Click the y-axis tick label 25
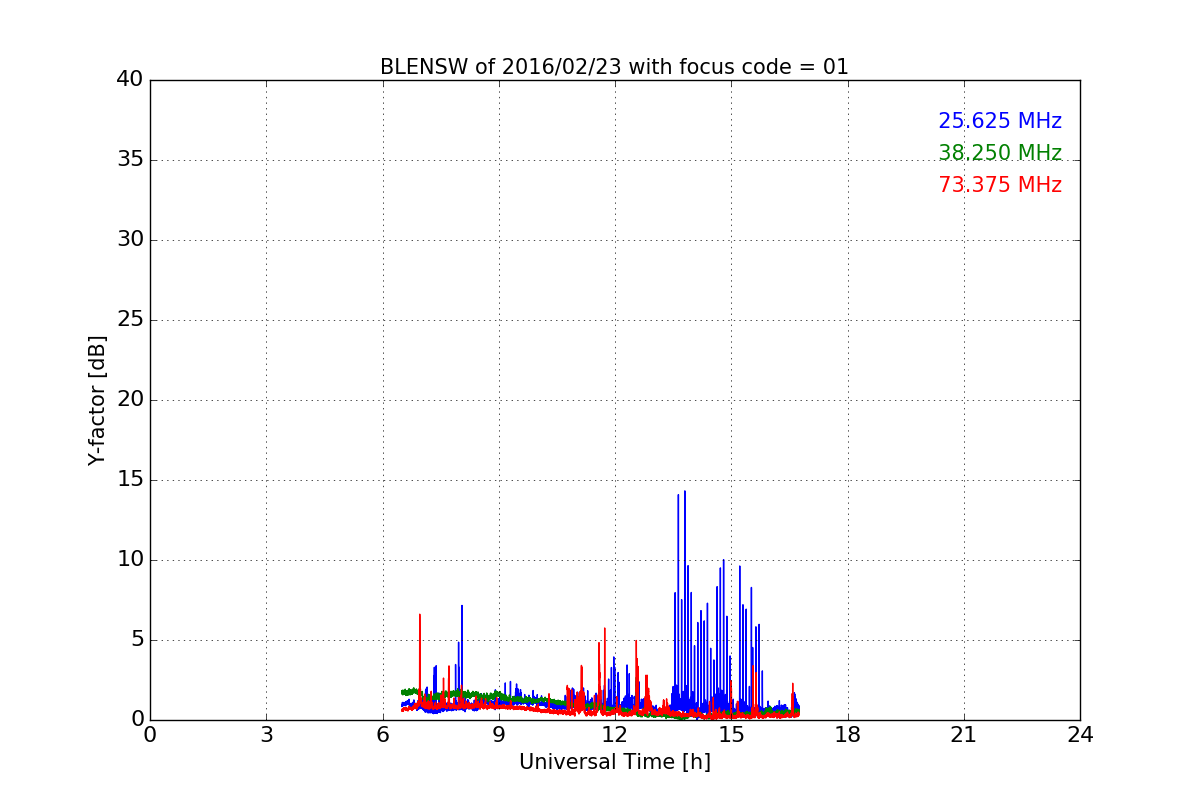Screen dimensions: 1200x800 [130, 320]
